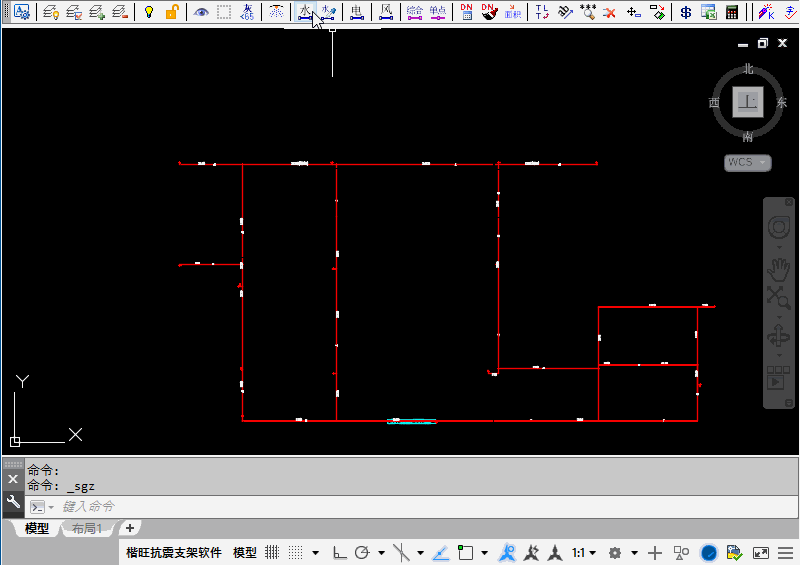Toggle layer visibility with the eye icon
The width and height of the screenshot is (800, 565).
(x=201, y=12)
